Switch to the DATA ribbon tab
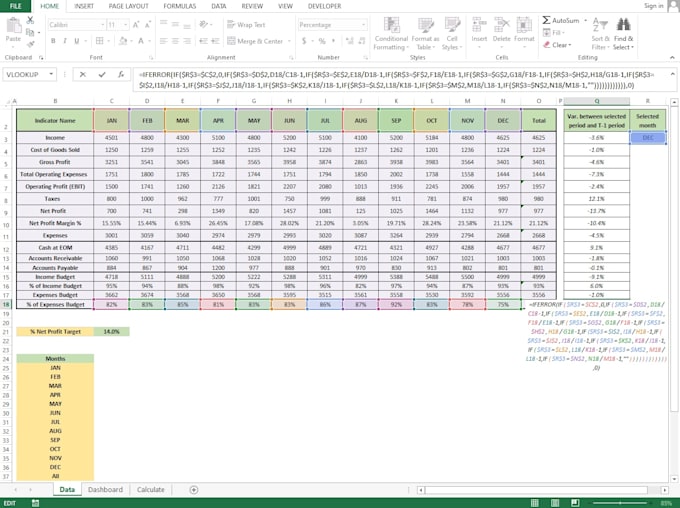 [219, 6]
